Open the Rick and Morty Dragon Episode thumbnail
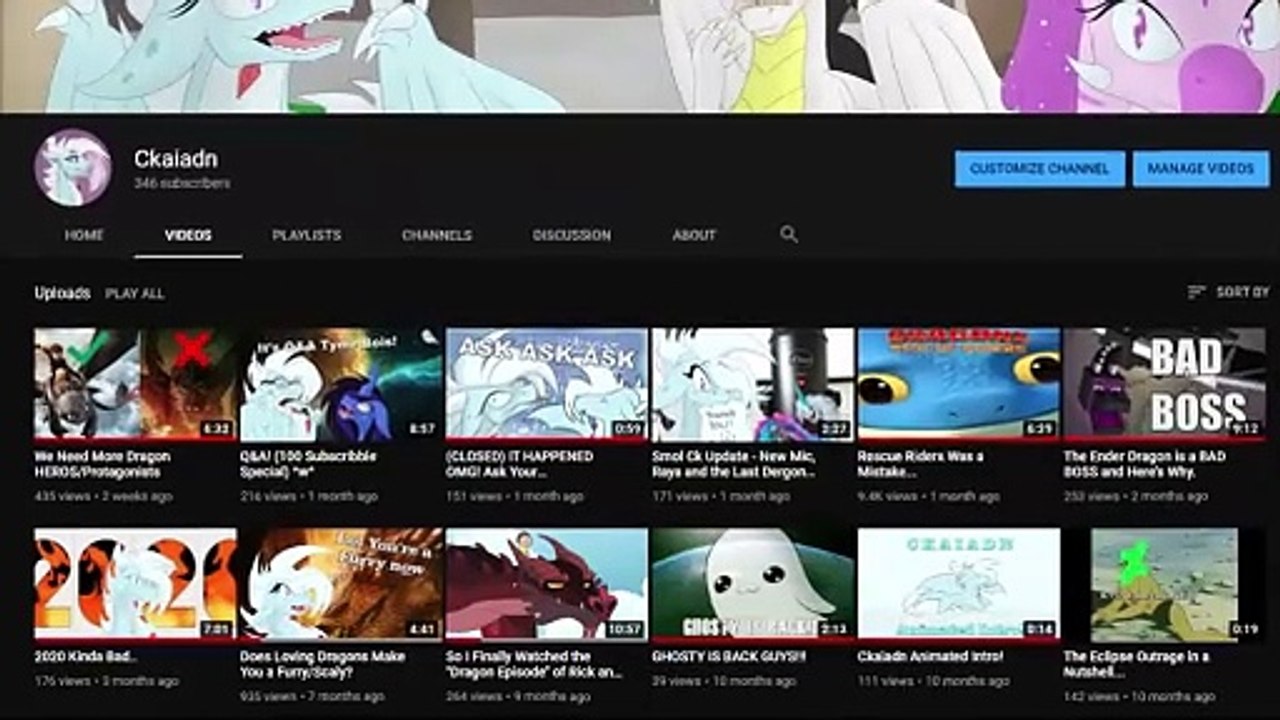This screenshot has height=720, width=1280. tap(546, 585)
